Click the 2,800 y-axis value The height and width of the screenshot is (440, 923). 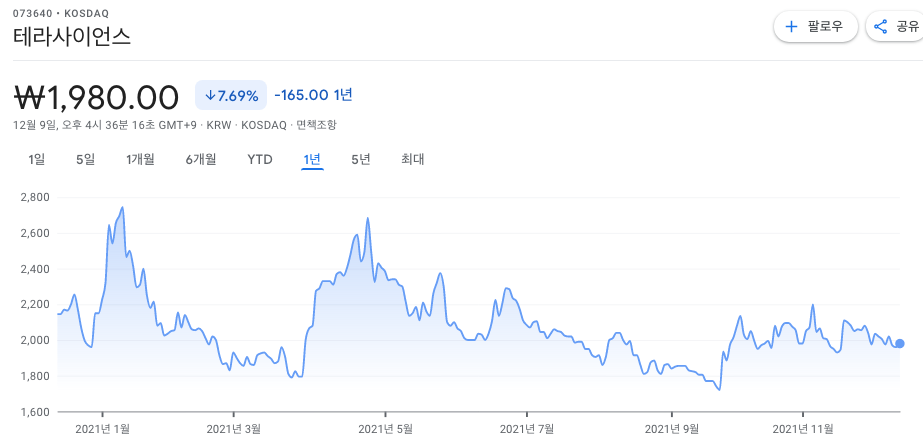coord(34,197)
